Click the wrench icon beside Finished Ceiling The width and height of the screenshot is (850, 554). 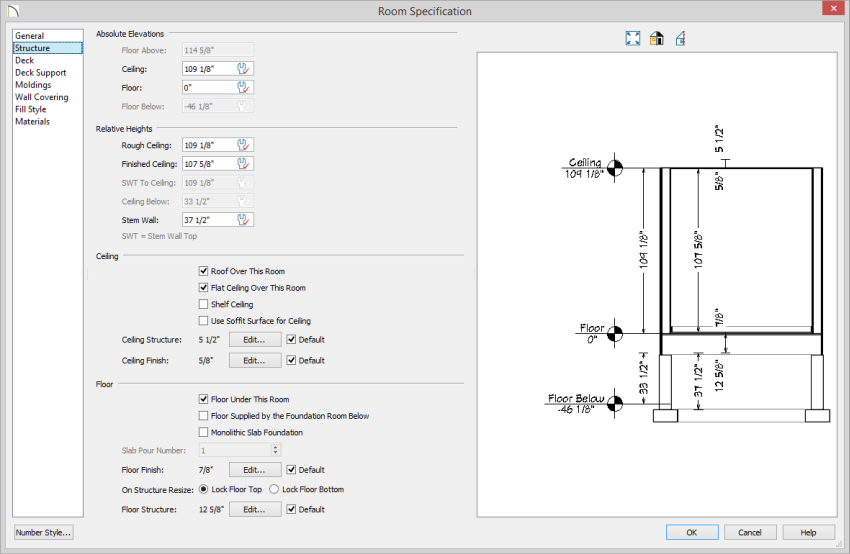point(243,164)
